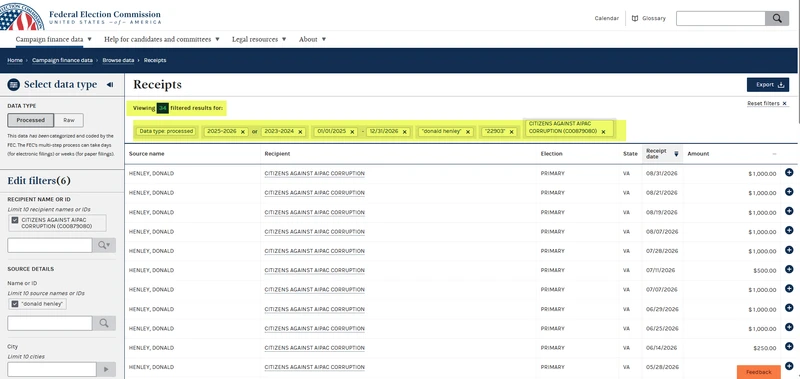Click the Data type: processed tag

[166, 132]
